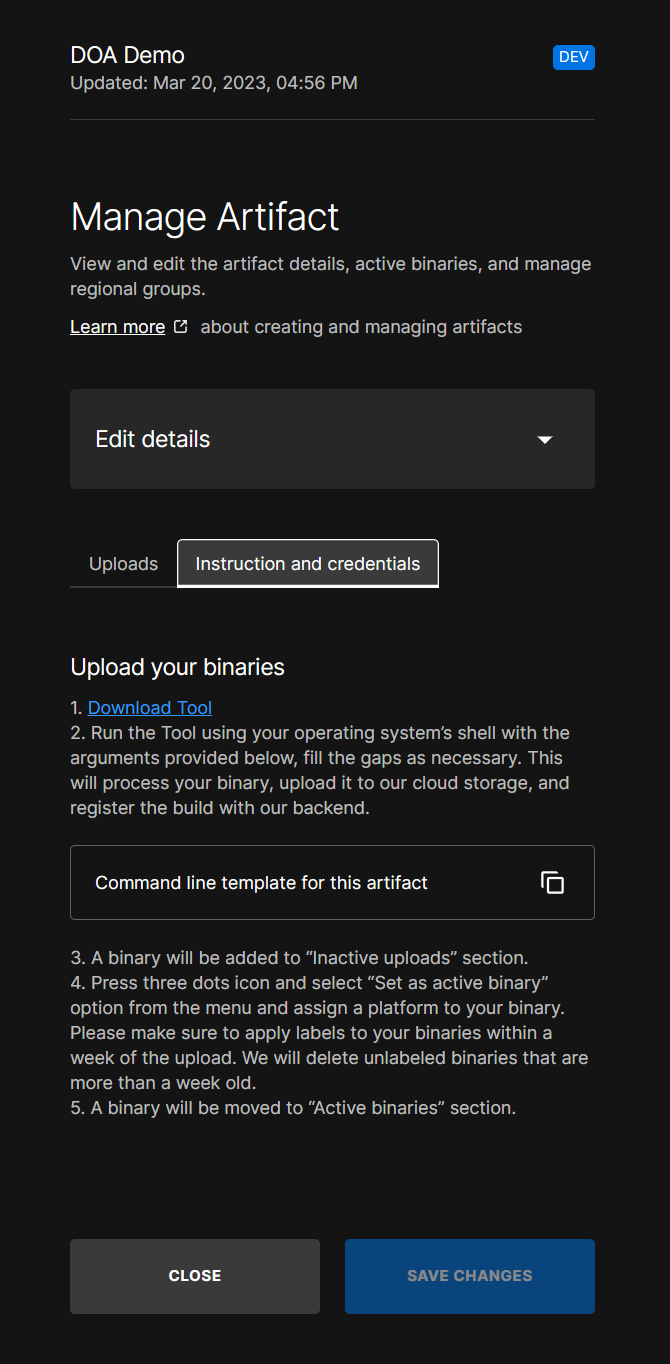Select the Instruction and credentials tab
Viewport: 670px width, 1364px height.
(x=307, y=563)
